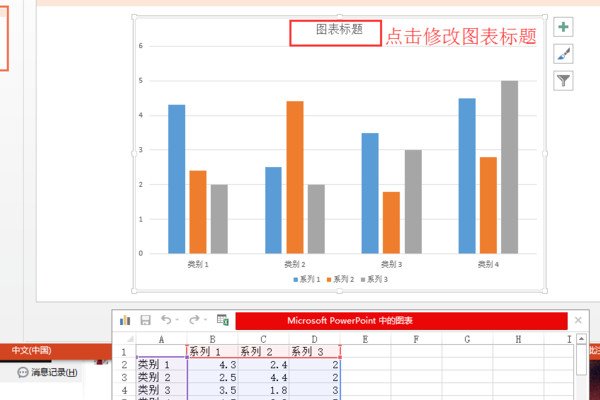
Task: Select axis label 类别 3
Action: (391, 264)
